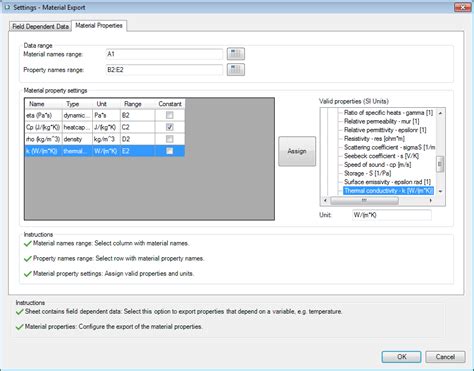Toggle Constant checkbox for rho (kg/m^3) row
The width and height of the screenshot is (474, 371).
pos(170,139)
